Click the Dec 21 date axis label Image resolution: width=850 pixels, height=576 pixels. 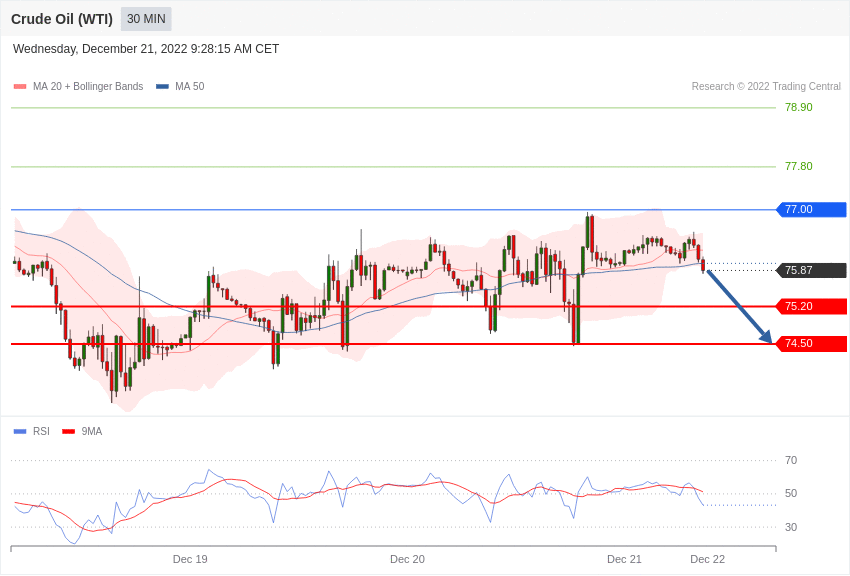(624, 559)
